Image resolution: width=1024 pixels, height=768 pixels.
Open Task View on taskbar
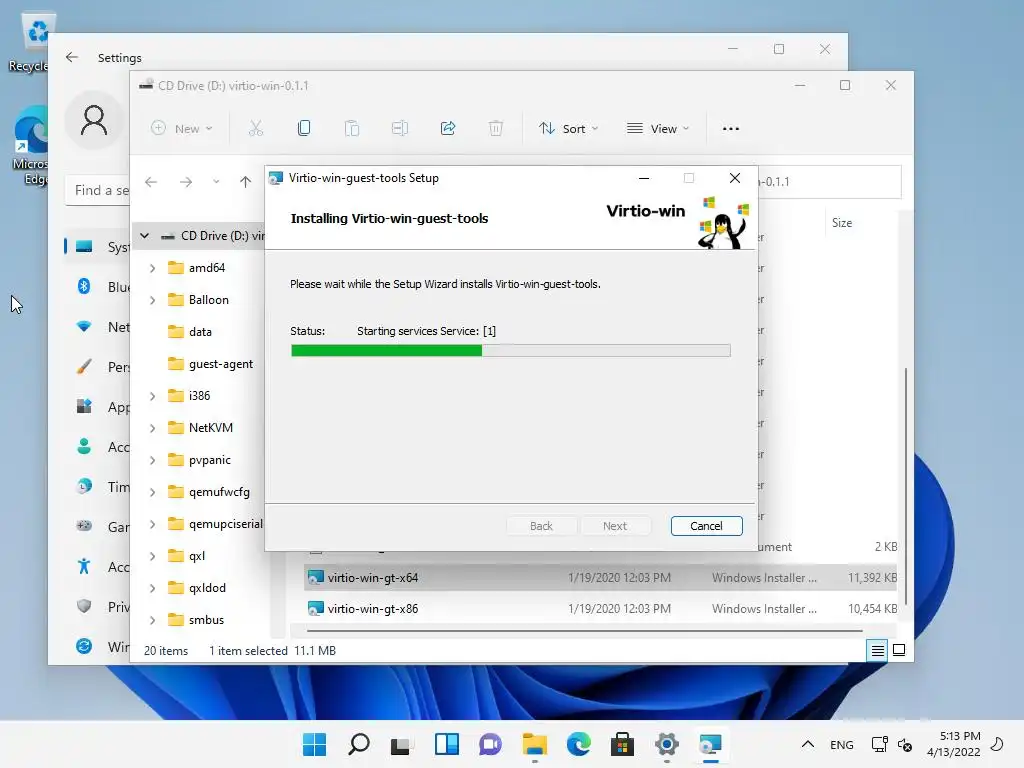[401, 744]
